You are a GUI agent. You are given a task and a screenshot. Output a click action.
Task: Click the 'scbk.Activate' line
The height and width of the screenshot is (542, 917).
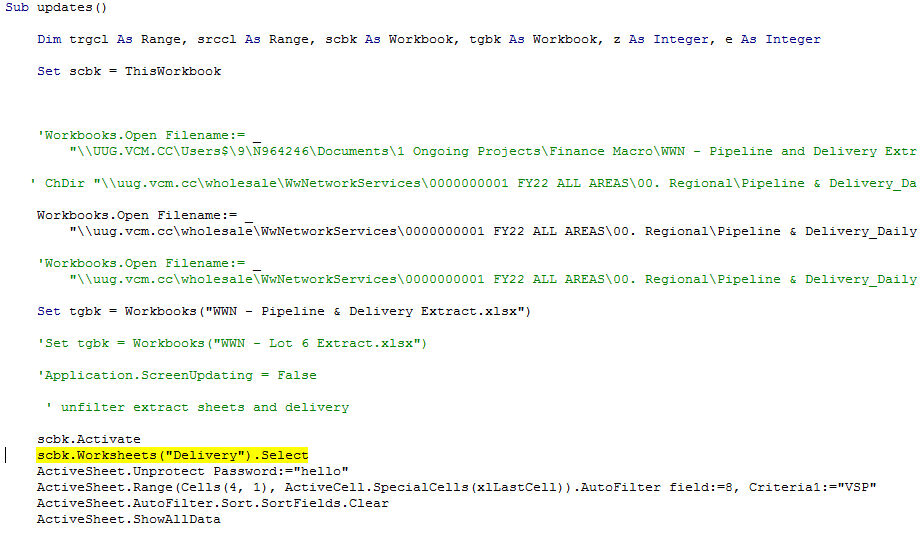89,440
